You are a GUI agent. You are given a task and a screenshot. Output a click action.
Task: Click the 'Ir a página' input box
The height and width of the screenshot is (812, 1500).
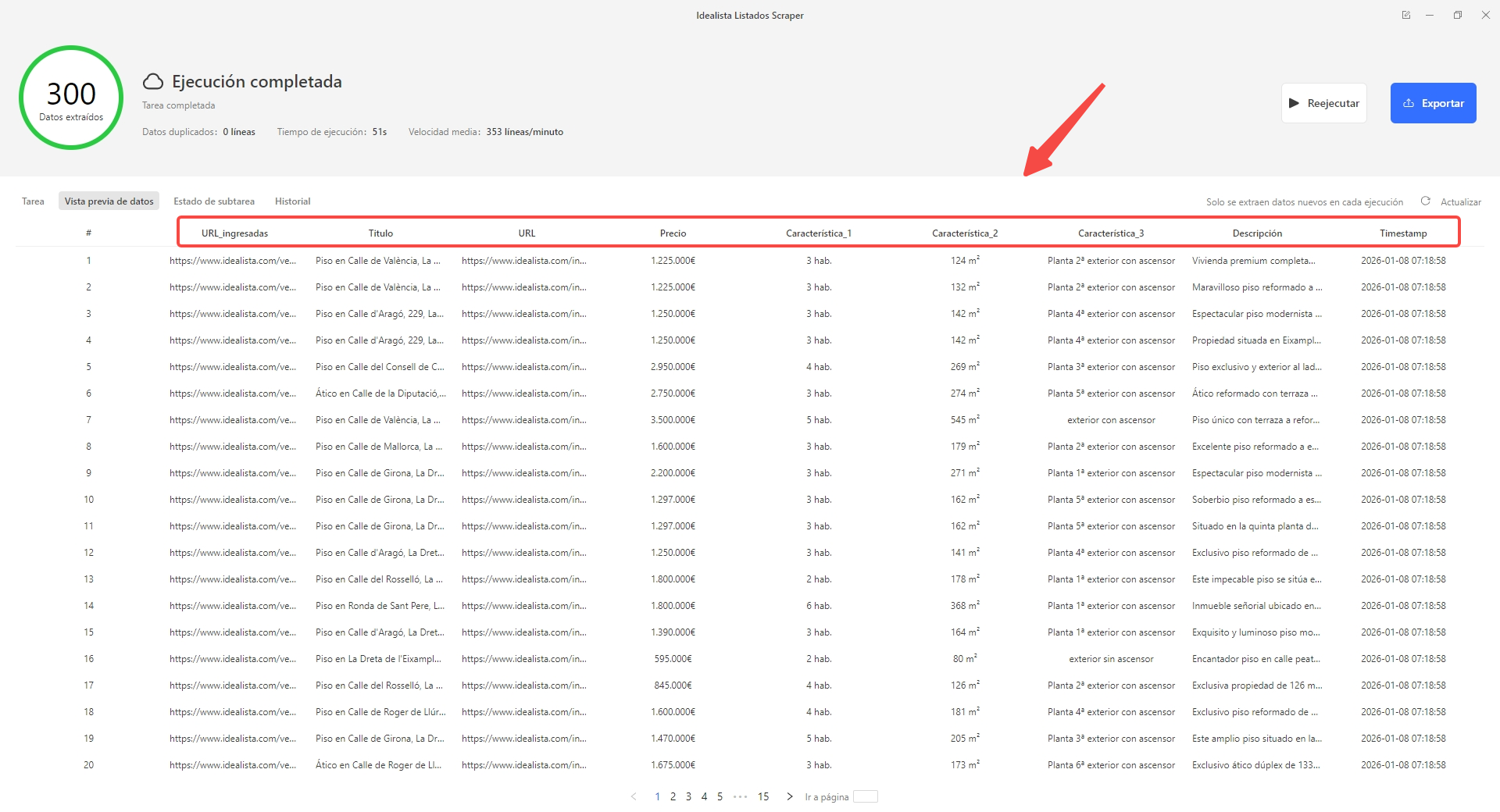click(865, 796)
